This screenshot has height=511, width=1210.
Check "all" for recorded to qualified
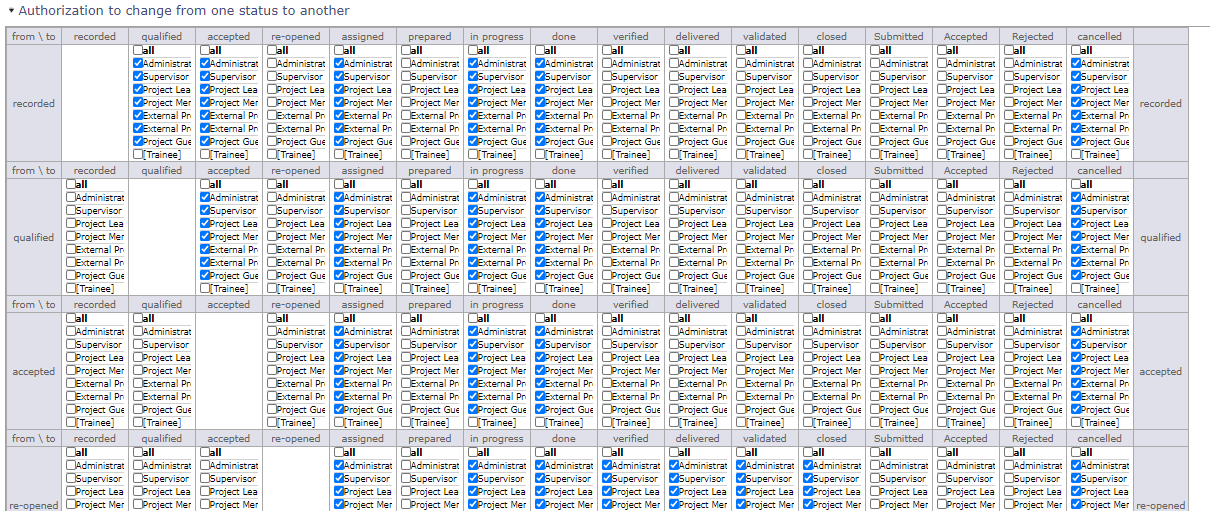139,50
